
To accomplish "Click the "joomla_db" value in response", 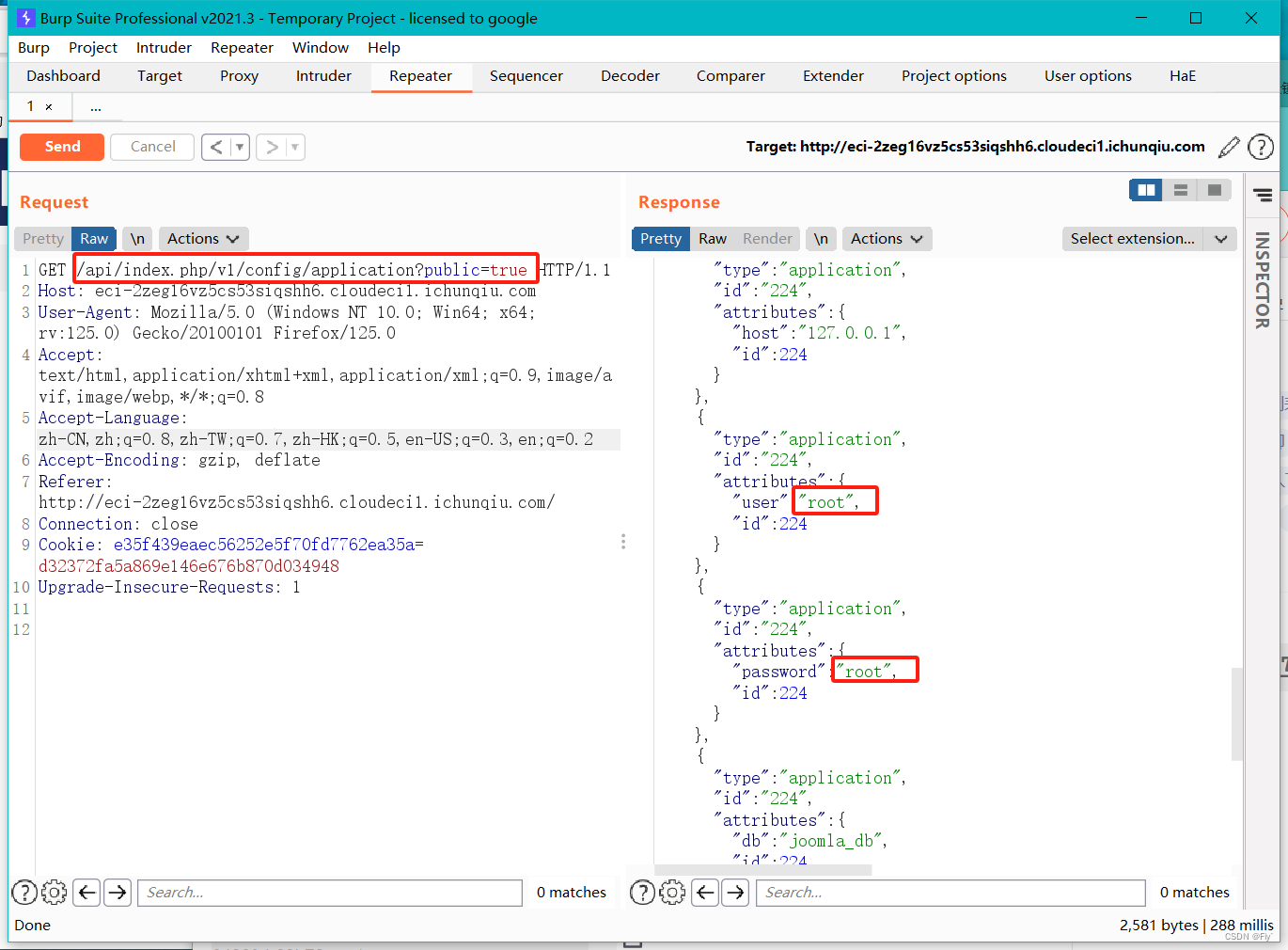I will (x=833, y=841).
